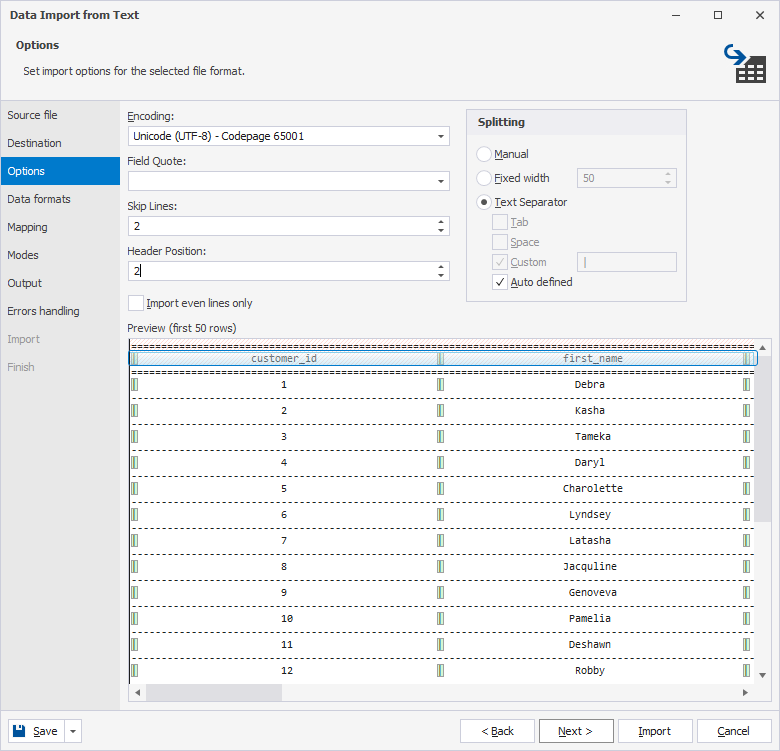Click customer id 10 in preview
780x751 pixels.
pos(287,618)
